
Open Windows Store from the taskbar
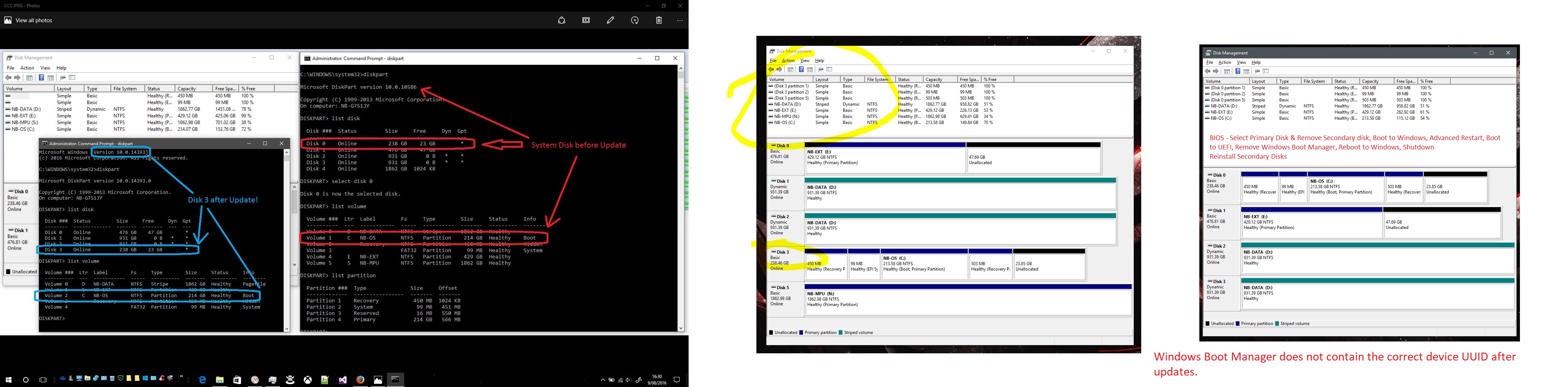pos(237,380)
